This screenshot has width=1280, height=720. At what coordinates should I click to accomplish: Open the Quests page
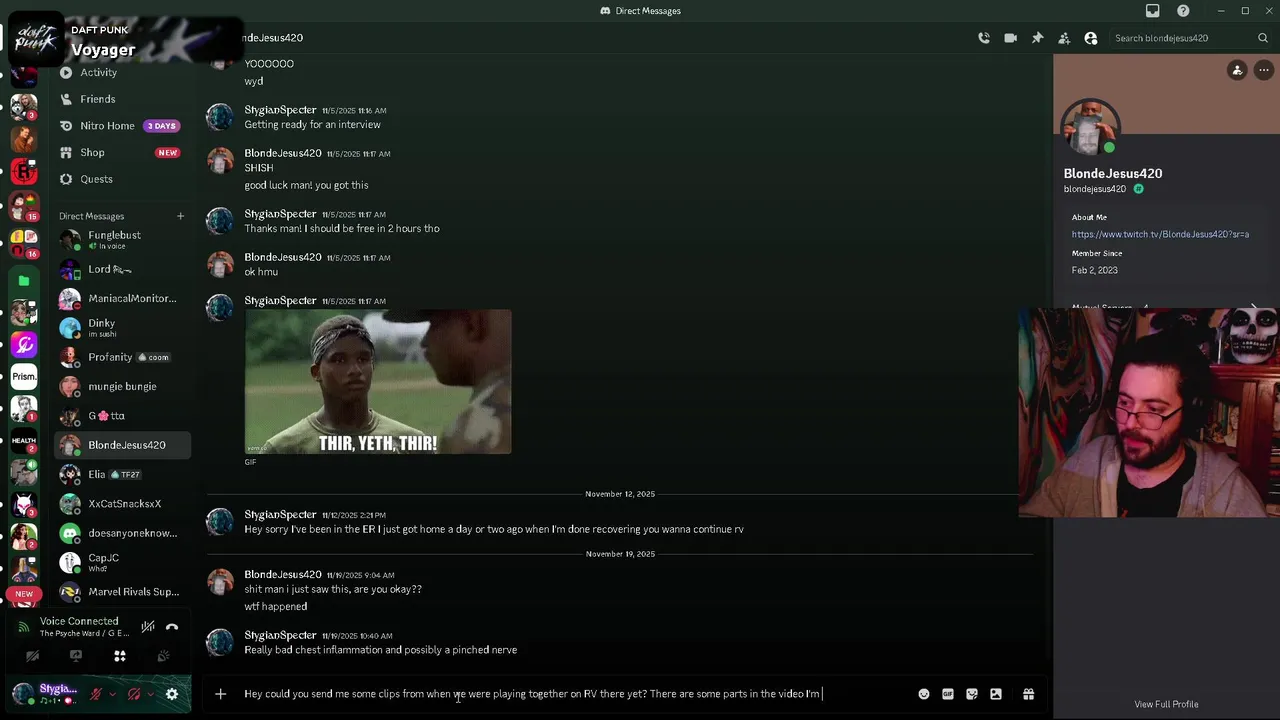(122, 179)
